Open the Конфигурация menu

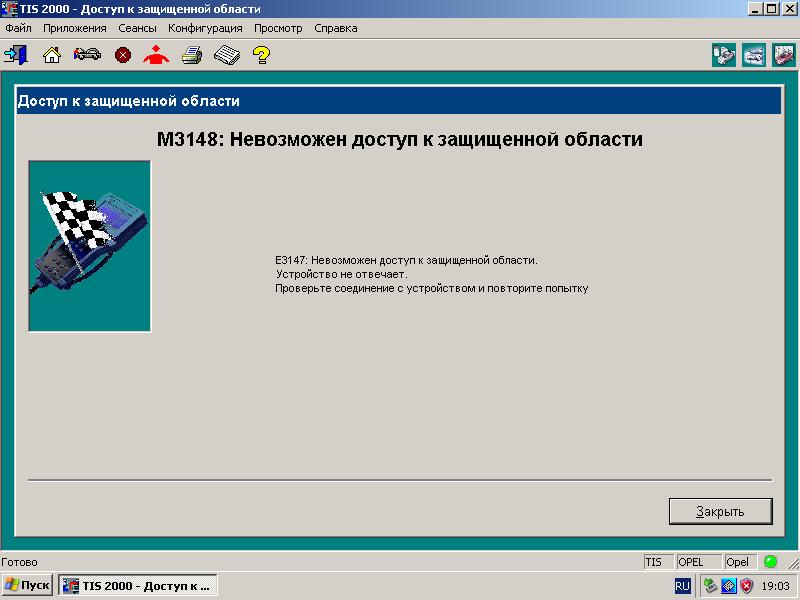205,28
